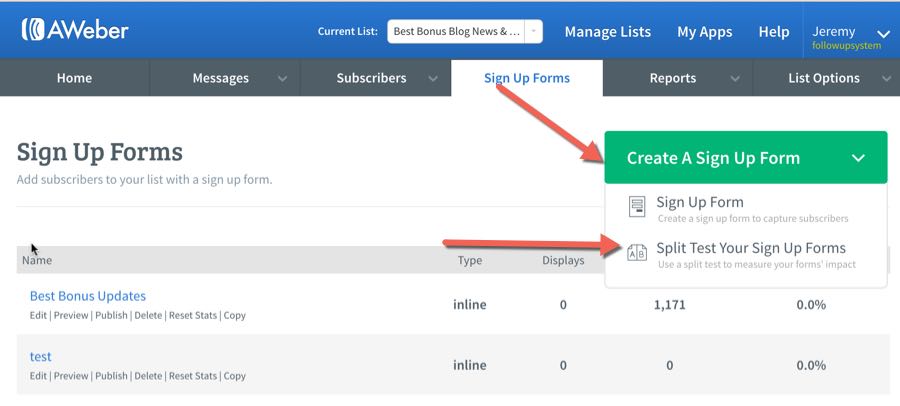
Task: Open the Best Bonus Updates form
Action: click(x=88, y=296)
